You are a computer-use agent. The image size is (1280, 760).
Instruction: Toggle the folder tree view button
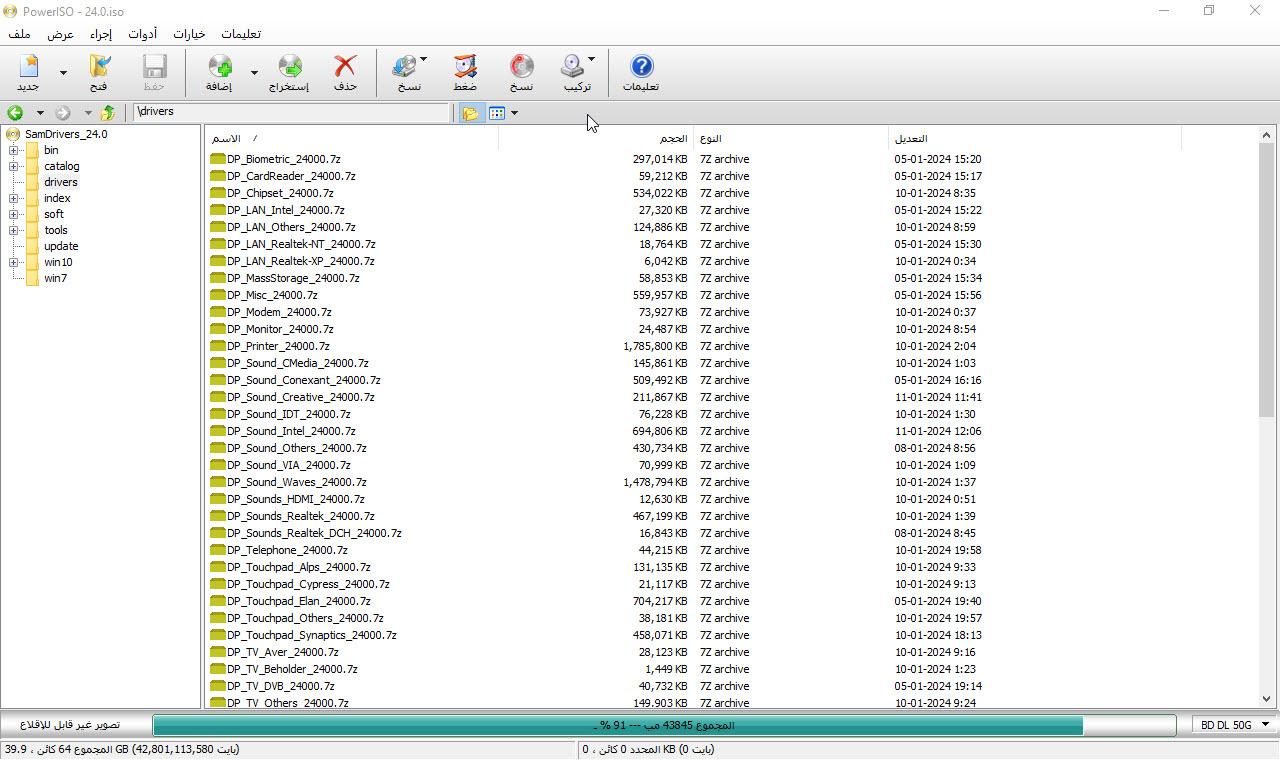[470, 113]
